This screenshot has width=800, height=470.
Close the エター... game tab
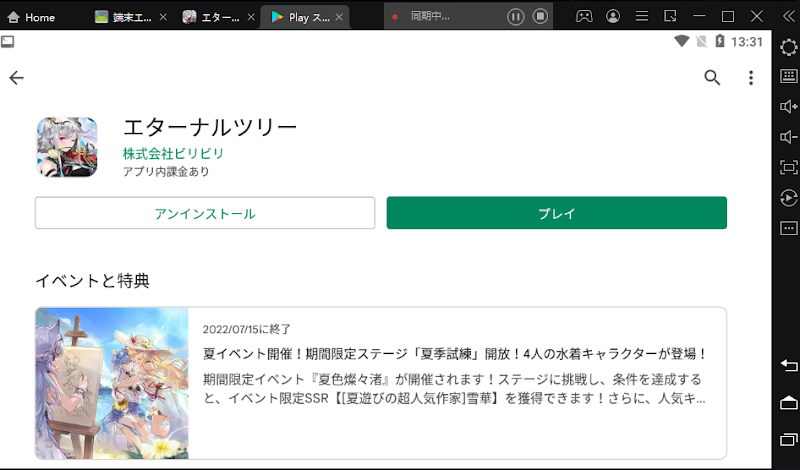251,17
